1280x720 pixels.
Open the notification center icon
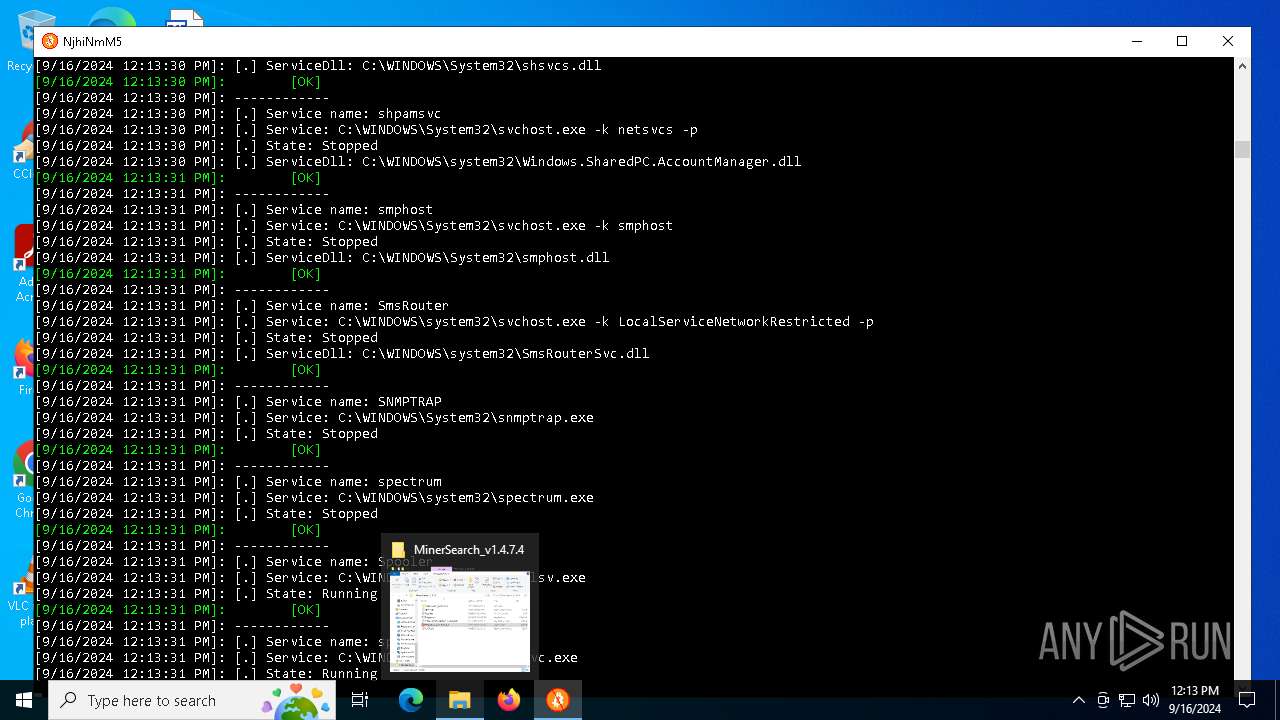[1247, 700]
